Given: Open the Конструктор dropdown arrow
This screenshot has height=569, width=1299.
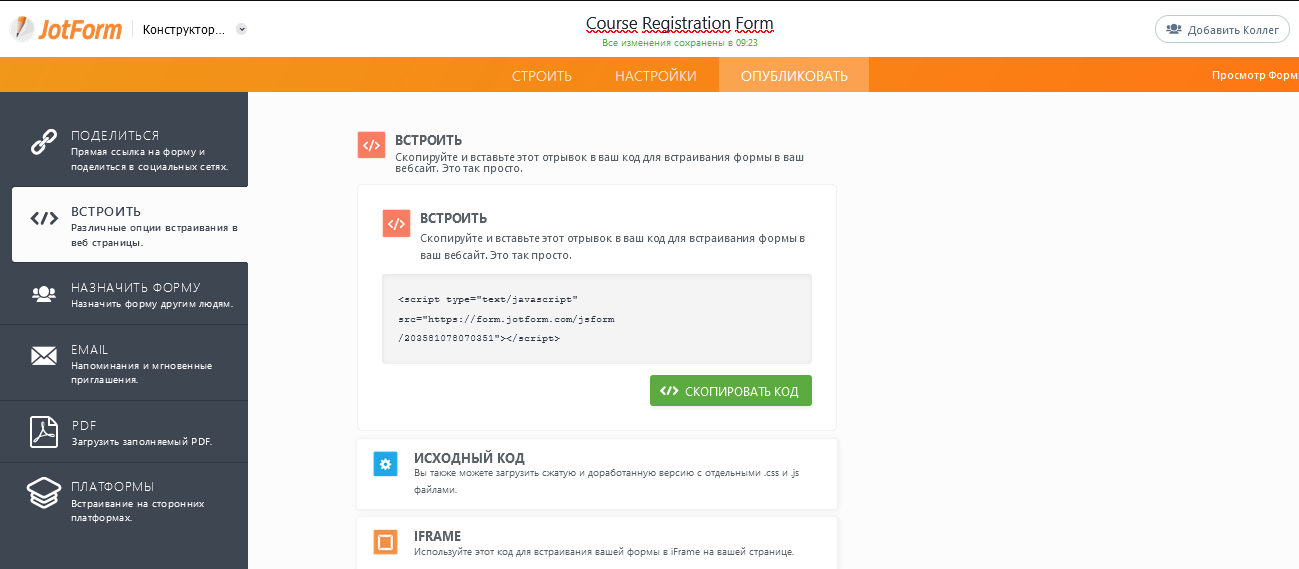Looking at the screenshot, I should 242,29.
